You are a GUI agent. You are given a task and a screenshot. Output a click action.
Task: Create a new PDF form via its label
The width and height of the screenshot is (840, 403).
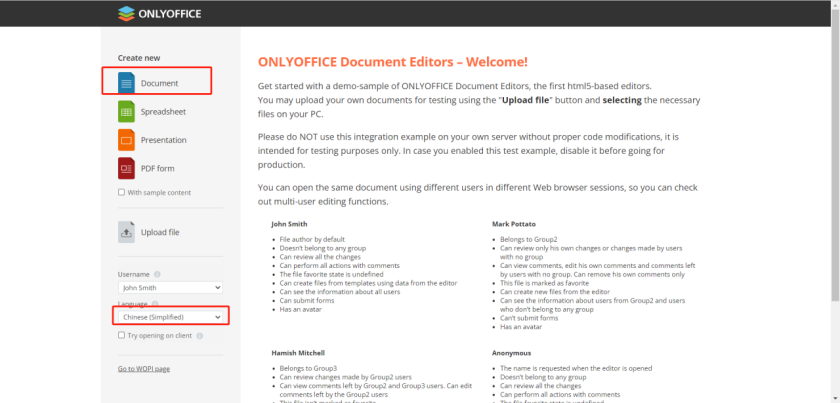tap(158, 169)
